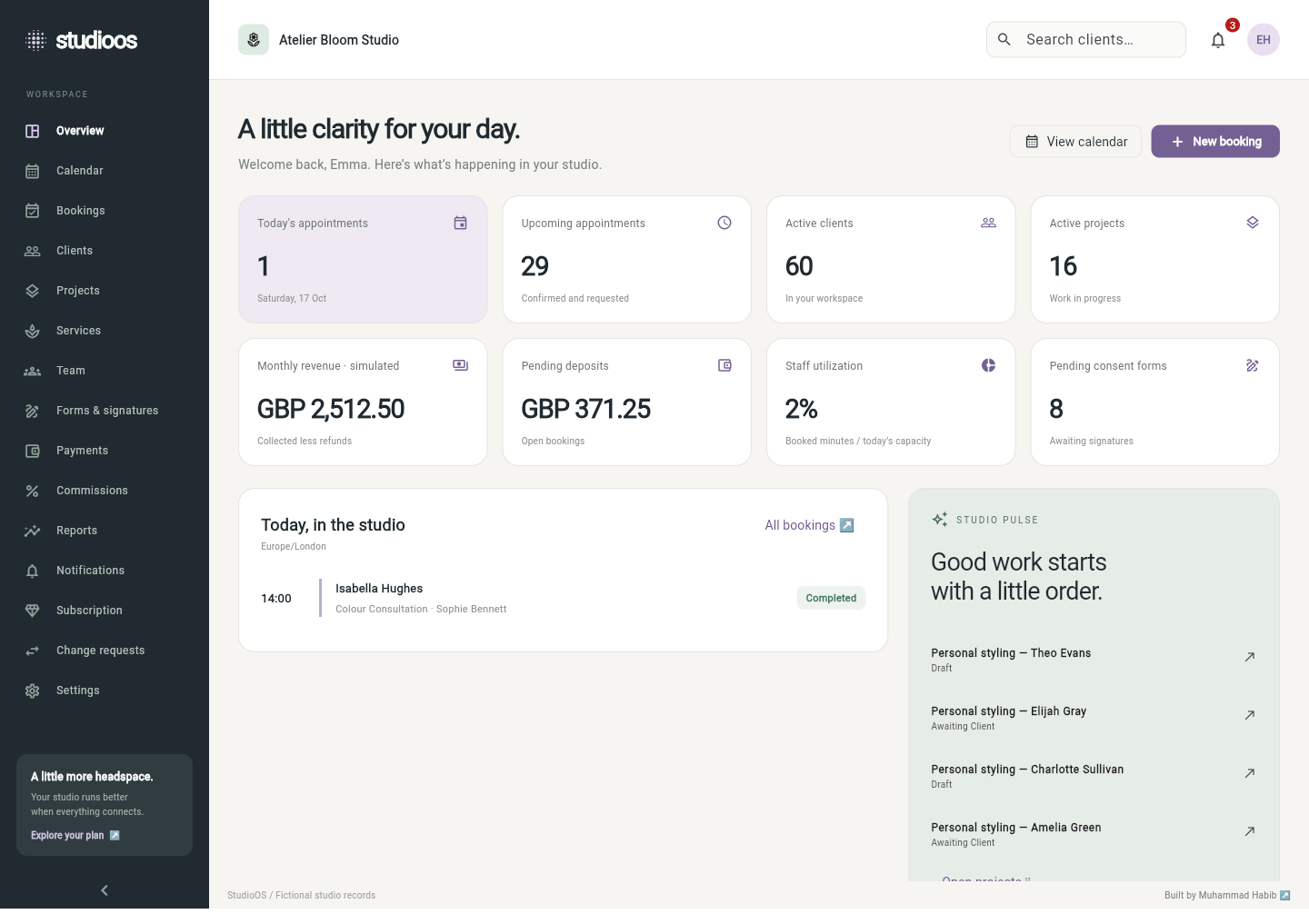The image size is (1309, 924).
Task: Open Charlotte Sullivan project arrow icon
Action: click(1250, 773)
